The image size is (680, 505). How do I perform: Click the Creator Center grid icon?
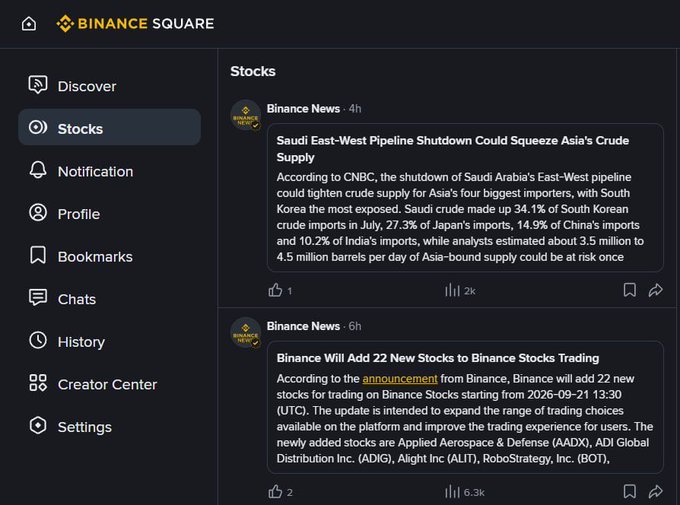[x=38, y=383]
